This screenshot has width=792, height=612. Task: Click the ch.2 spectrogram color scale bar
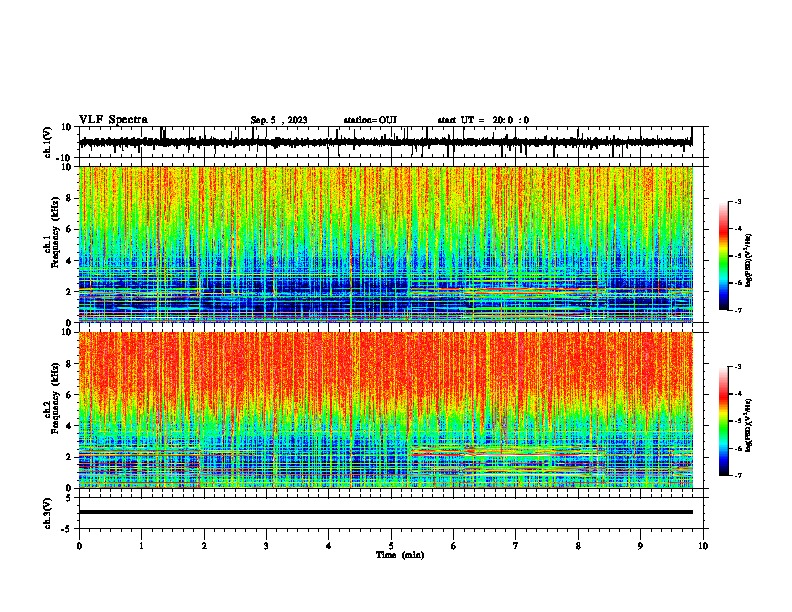click(723, 421)
